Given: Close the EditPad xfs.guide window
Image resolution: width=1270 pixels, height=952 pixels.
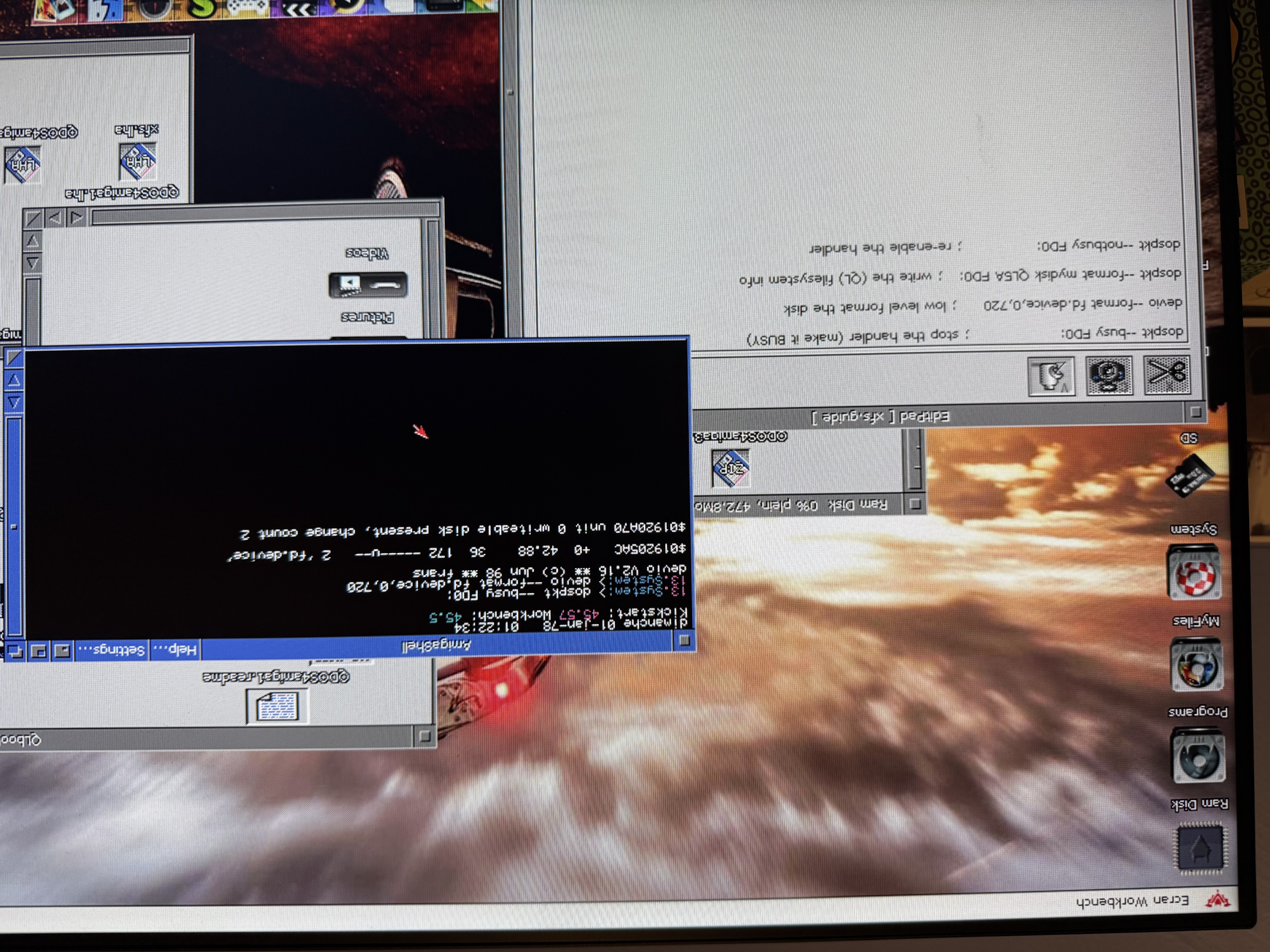Looking at the screenshot, I should [1196, 412].
